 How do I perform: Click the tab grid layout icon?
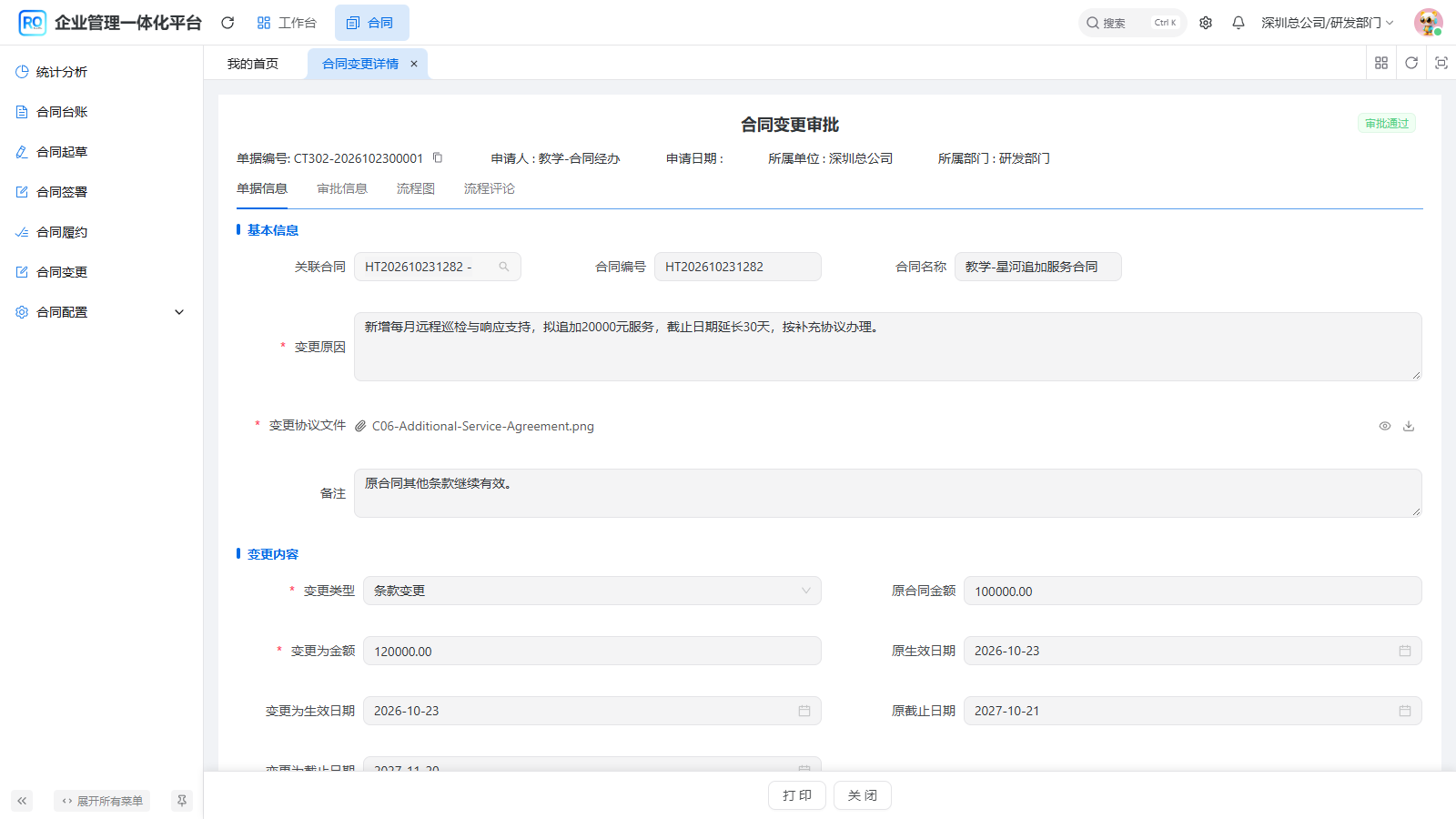pyautogui.click(x=1381, y=63)
